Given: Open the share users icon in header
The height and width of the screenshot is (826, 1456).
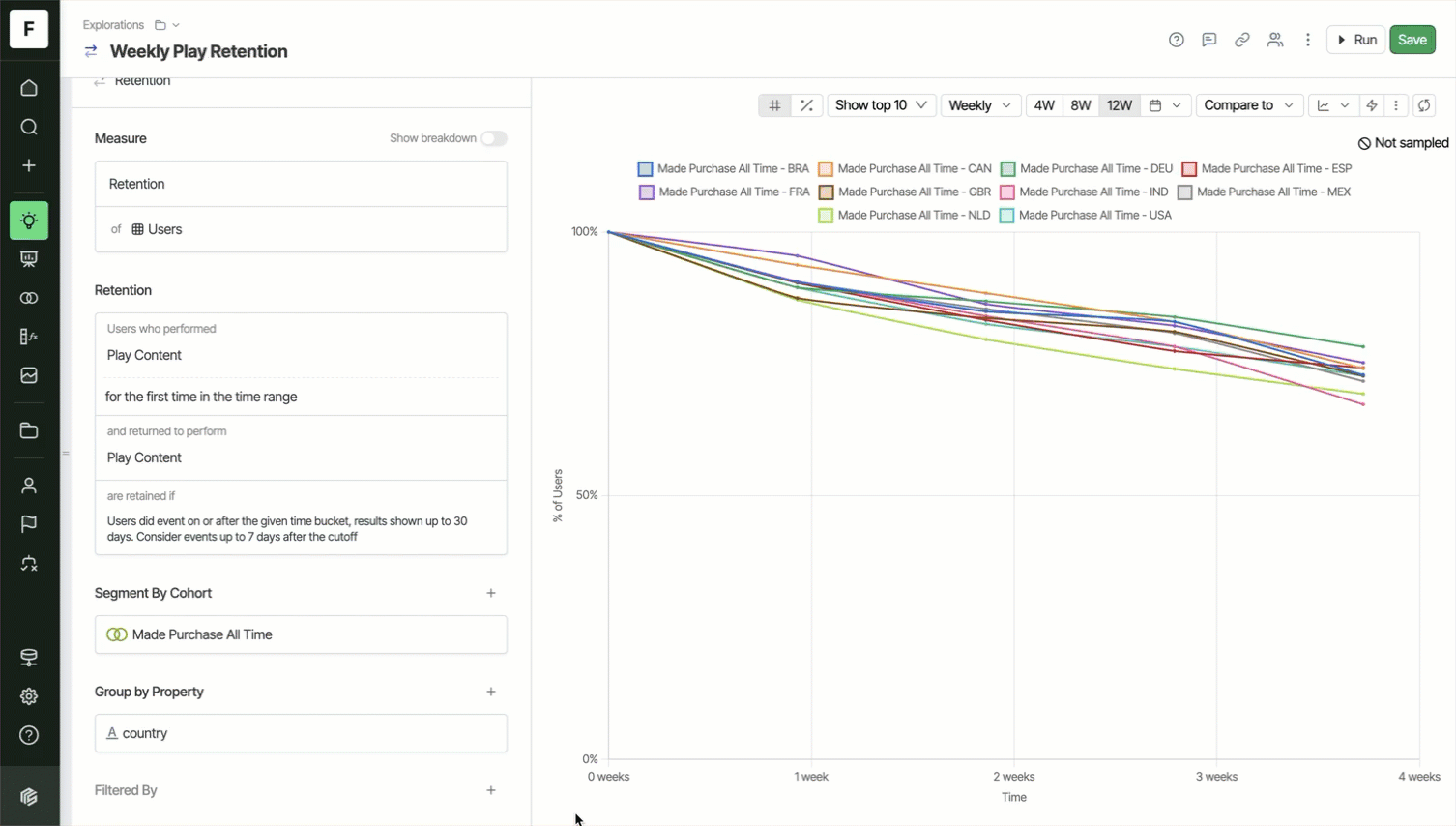Looking at the screenshot, I should (x=1275, y=40).
